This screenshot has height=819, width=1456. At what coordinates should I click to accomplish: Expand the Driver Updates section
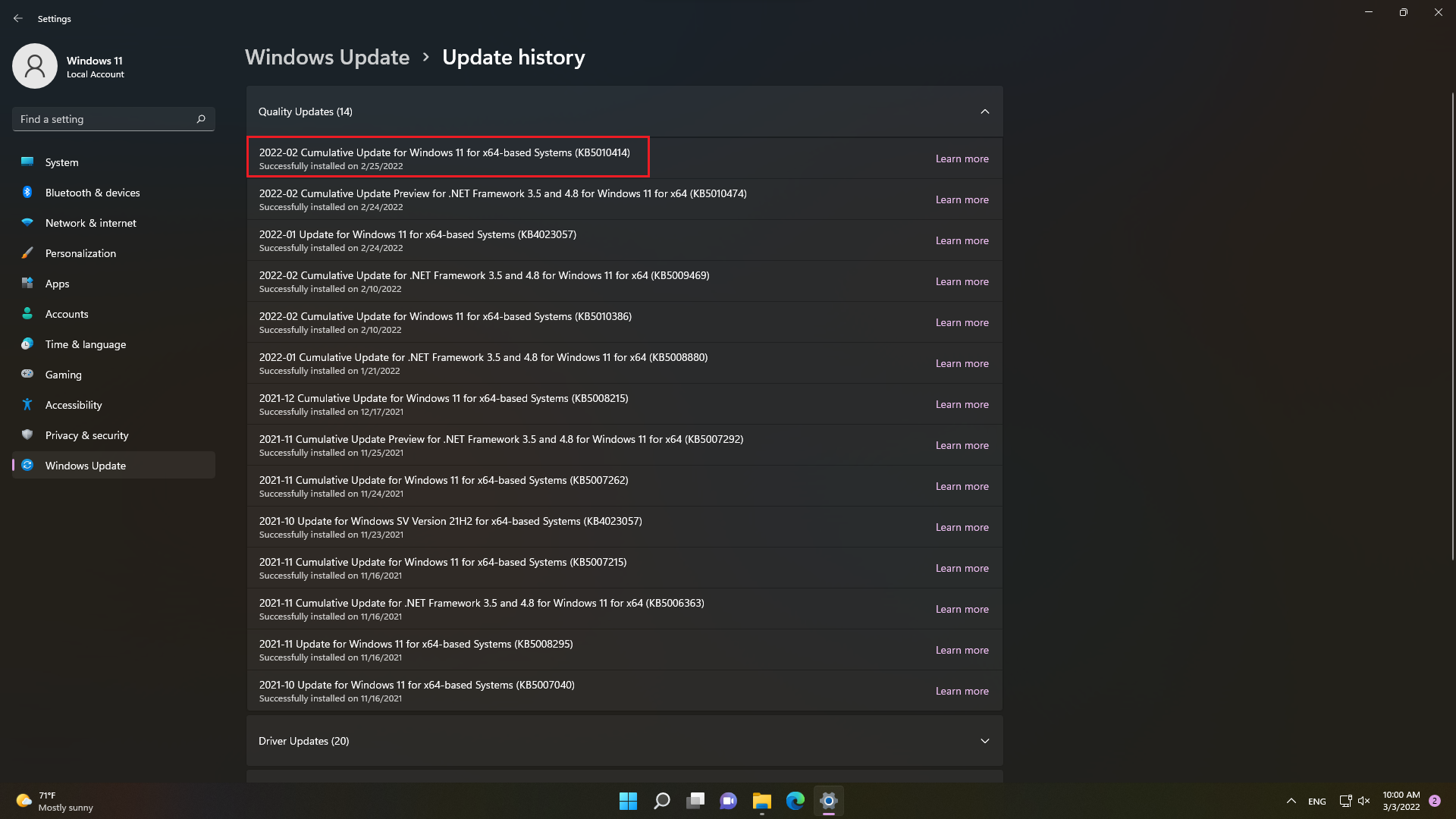(984, 741)
